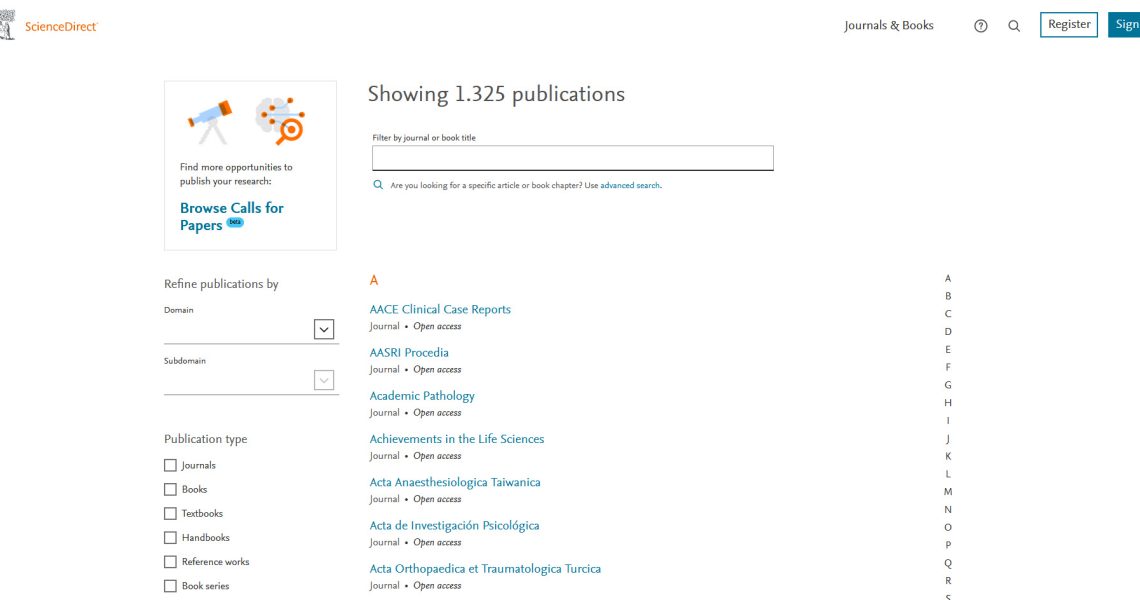Open the advanced search link
Image resolution: width=1140 pixels, height=600 pixels.
coord(630,186)
